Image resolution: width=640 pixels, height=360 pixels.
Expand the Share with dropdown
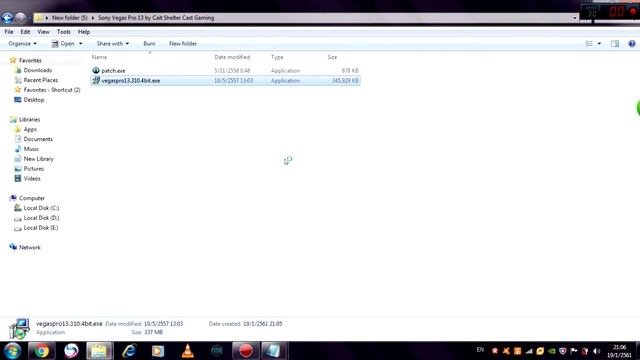click(x=113, y=44)
